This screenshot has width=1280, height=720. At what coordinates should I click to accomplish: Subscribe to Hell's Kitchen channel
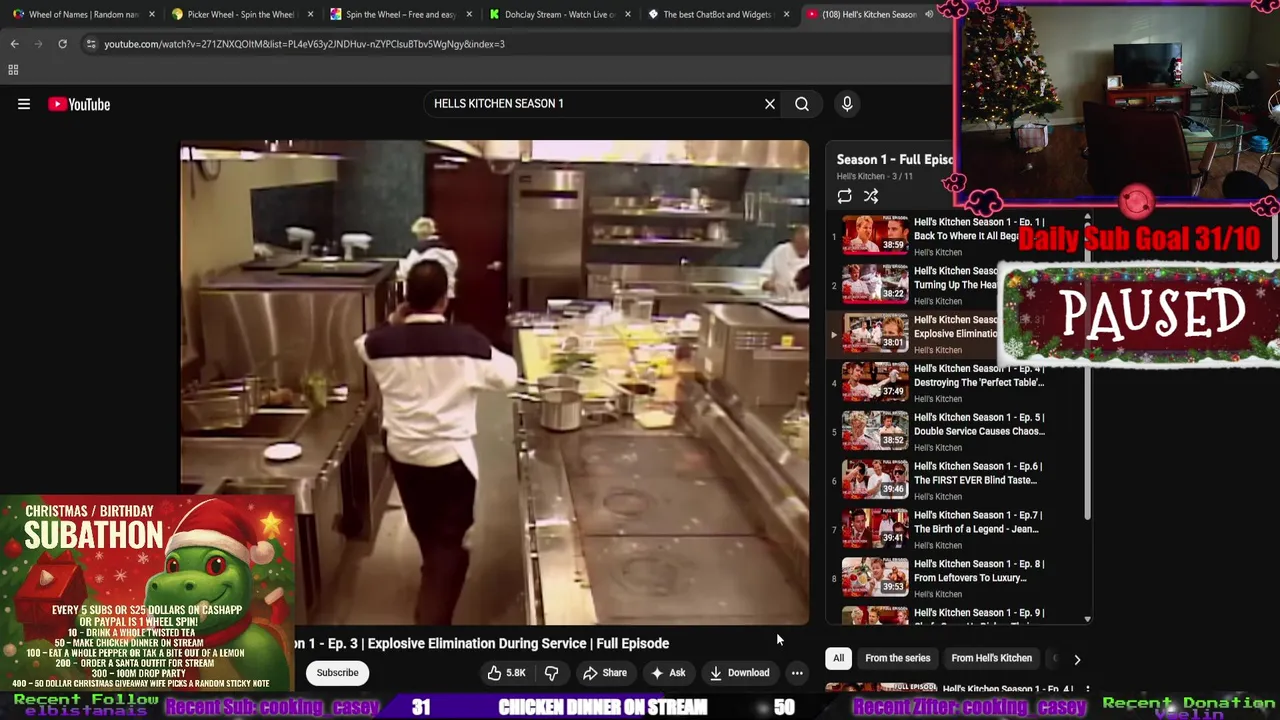tap(337, 673)
